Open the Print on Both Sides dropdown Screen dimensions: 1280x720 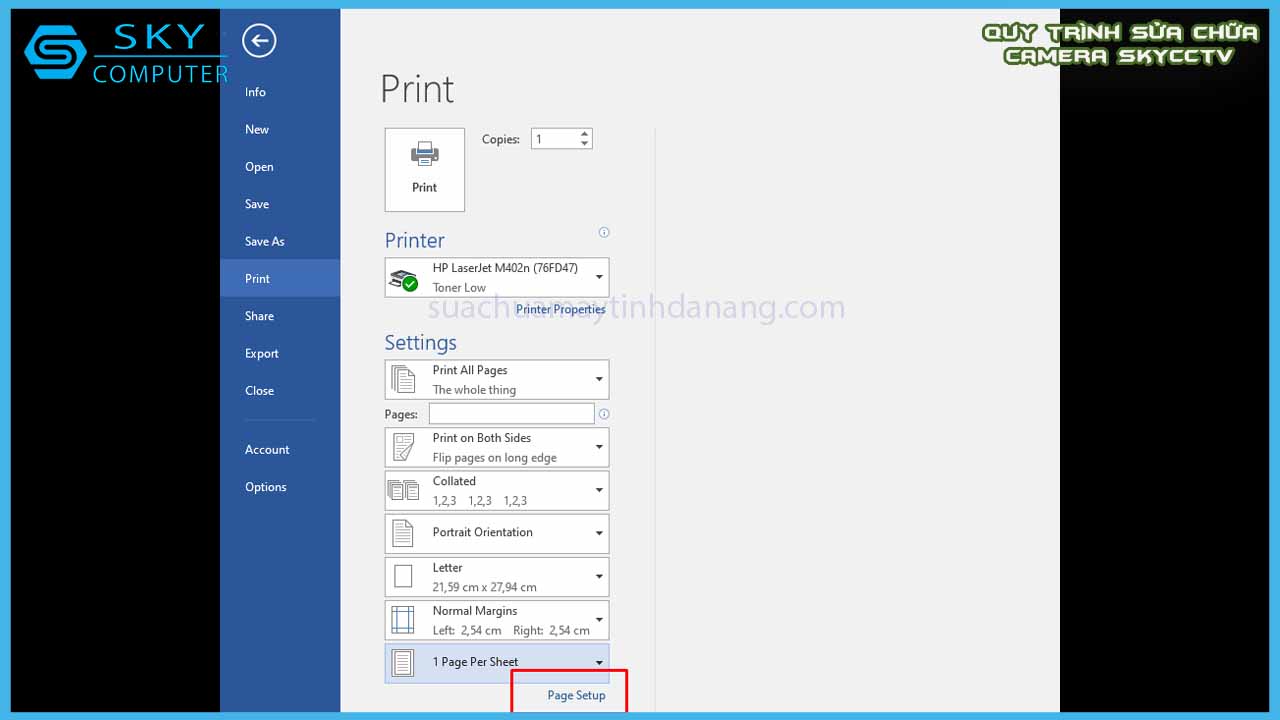599,447
